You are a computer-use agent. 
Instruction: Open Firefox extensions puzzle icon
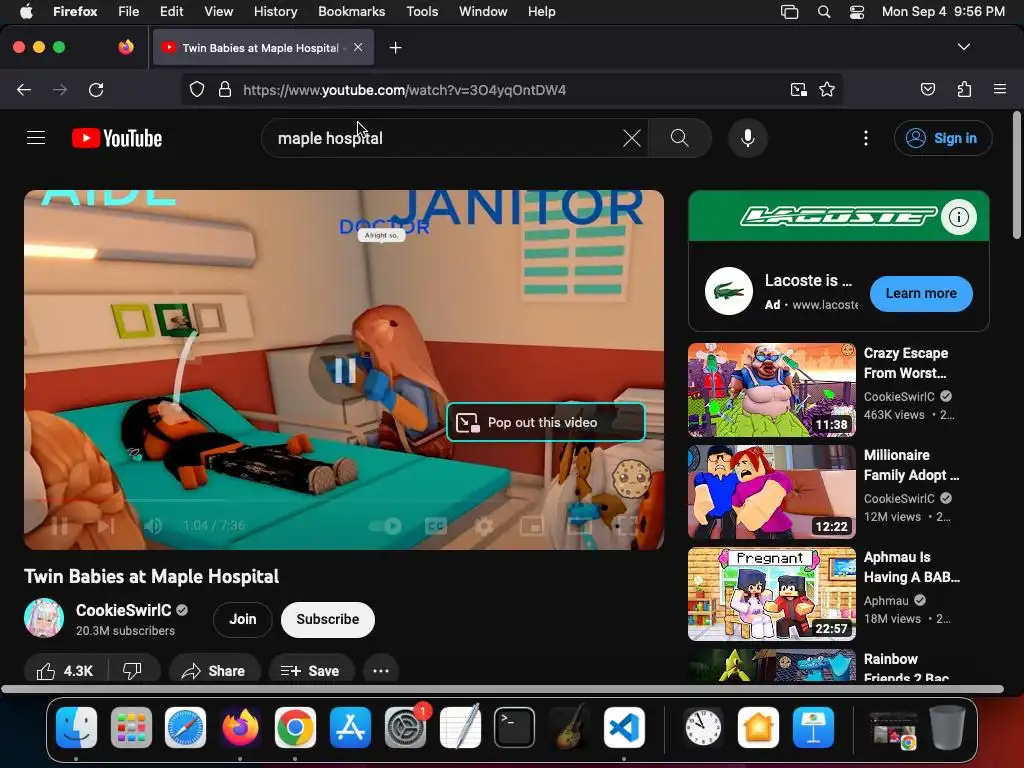point(964,89)
